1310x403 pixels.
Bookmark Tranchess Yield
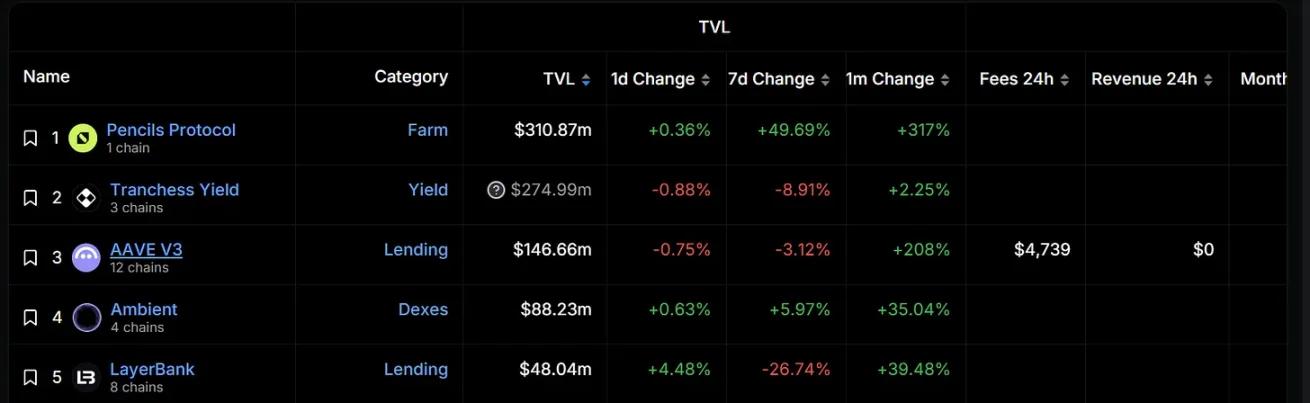coord(30,198)
